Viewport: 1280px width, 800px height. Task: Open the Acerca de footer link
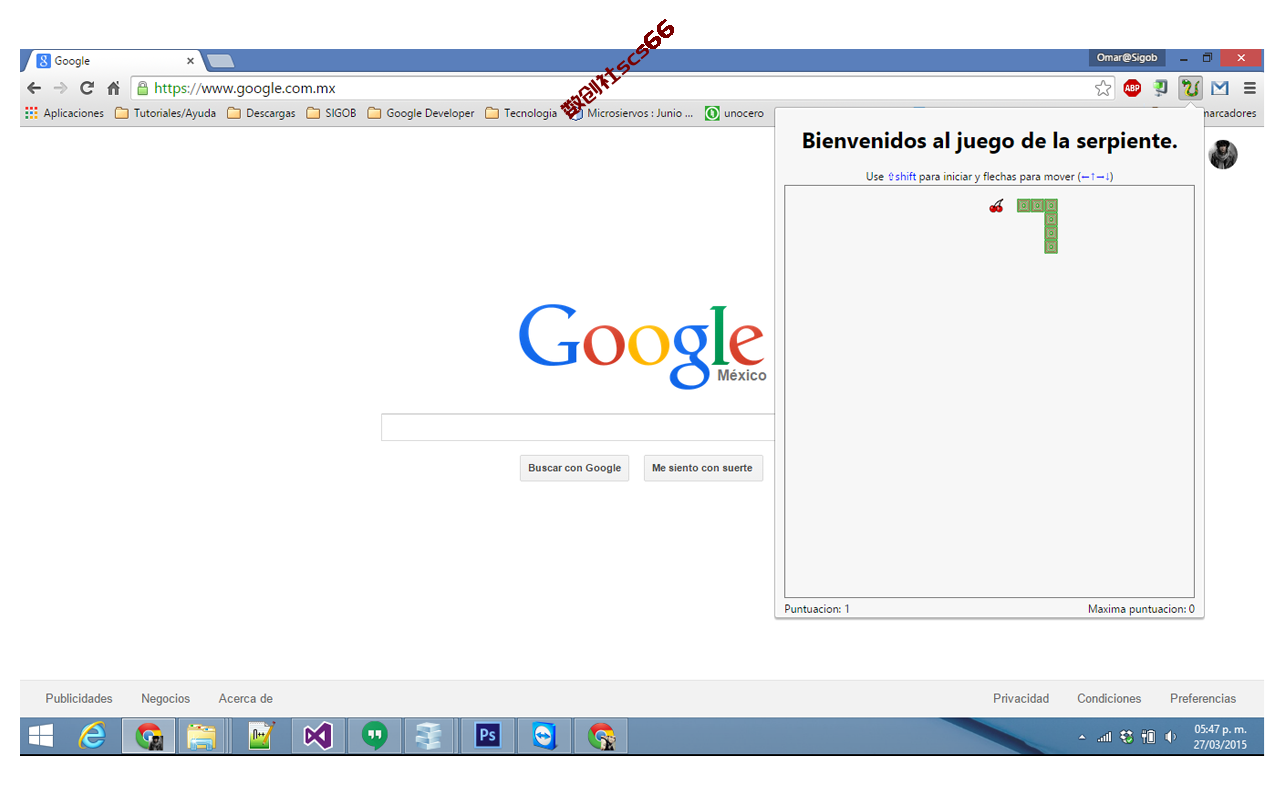[x=246, y=699]
